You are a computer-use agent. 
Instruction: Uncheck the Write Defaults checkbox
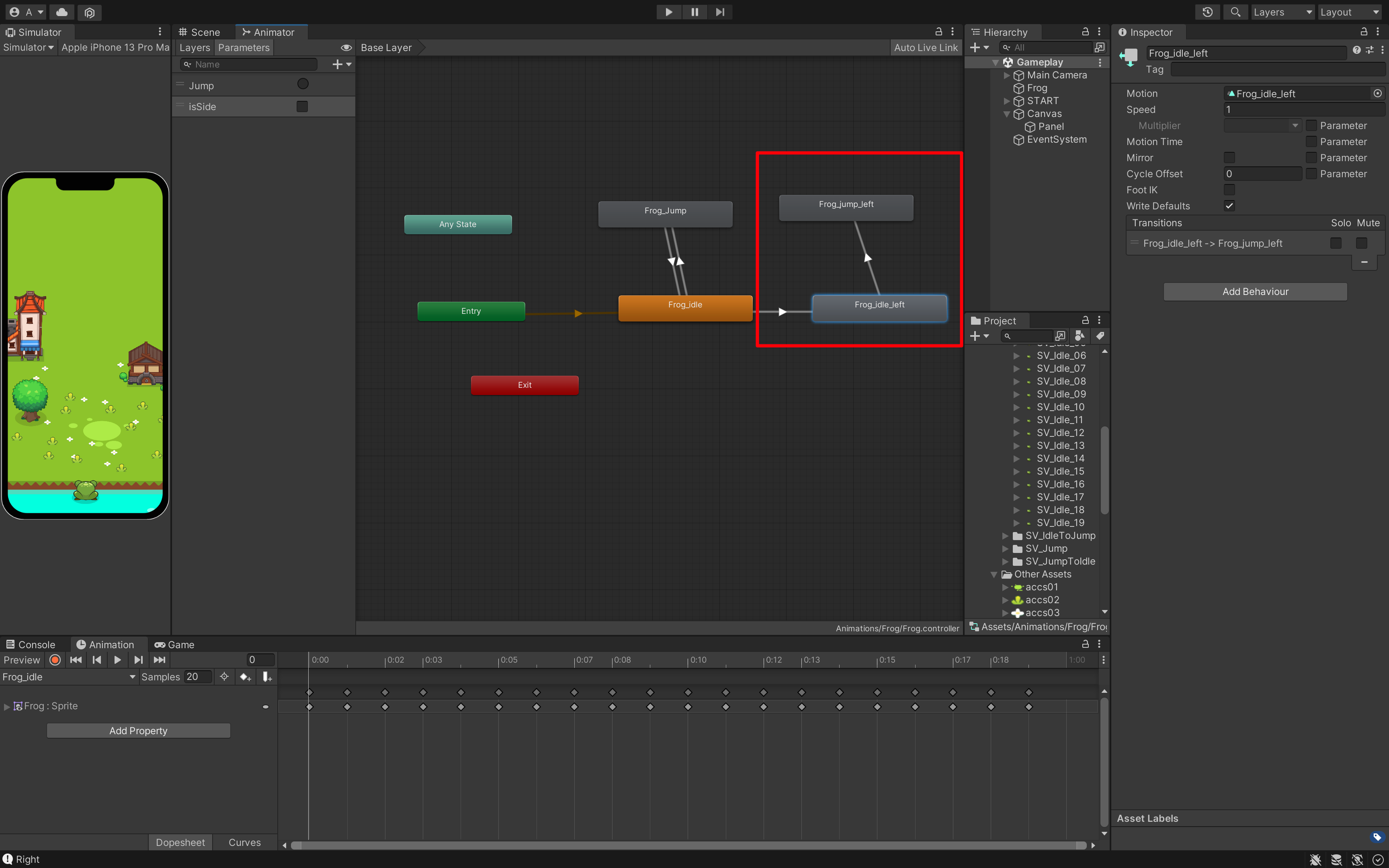1229,205
